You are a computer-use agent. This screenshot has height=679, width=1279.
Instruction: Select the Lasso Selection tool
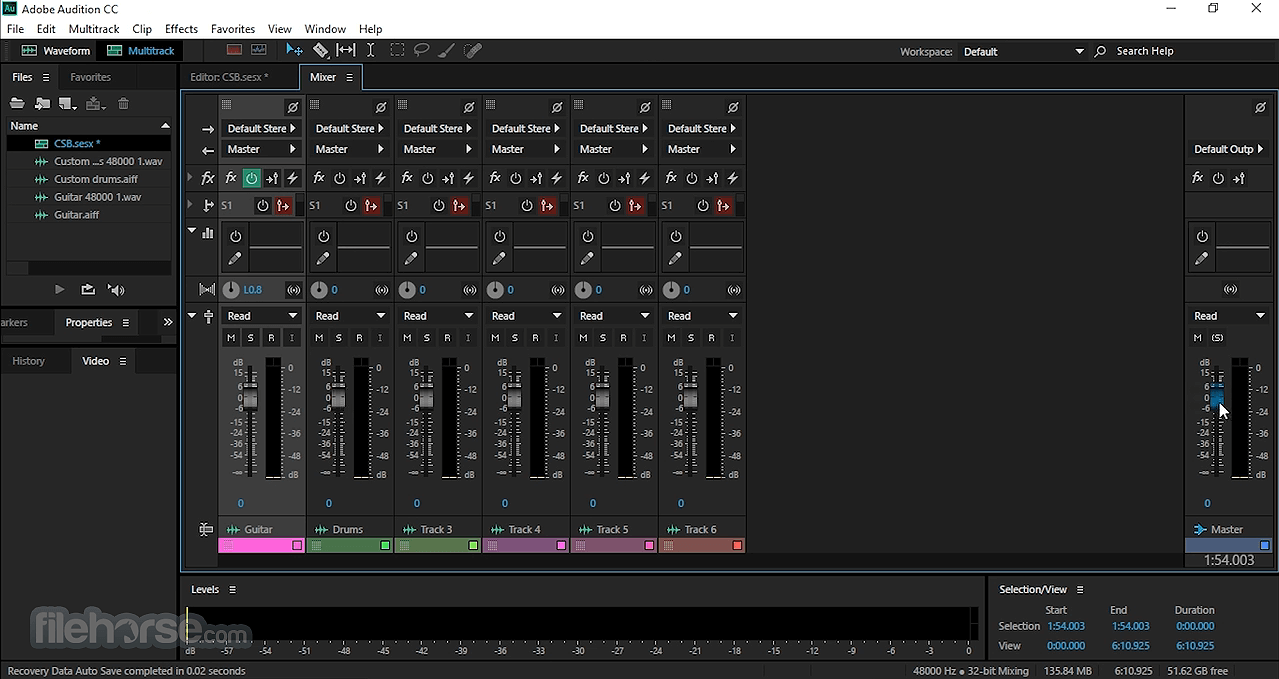click(422, 50)
